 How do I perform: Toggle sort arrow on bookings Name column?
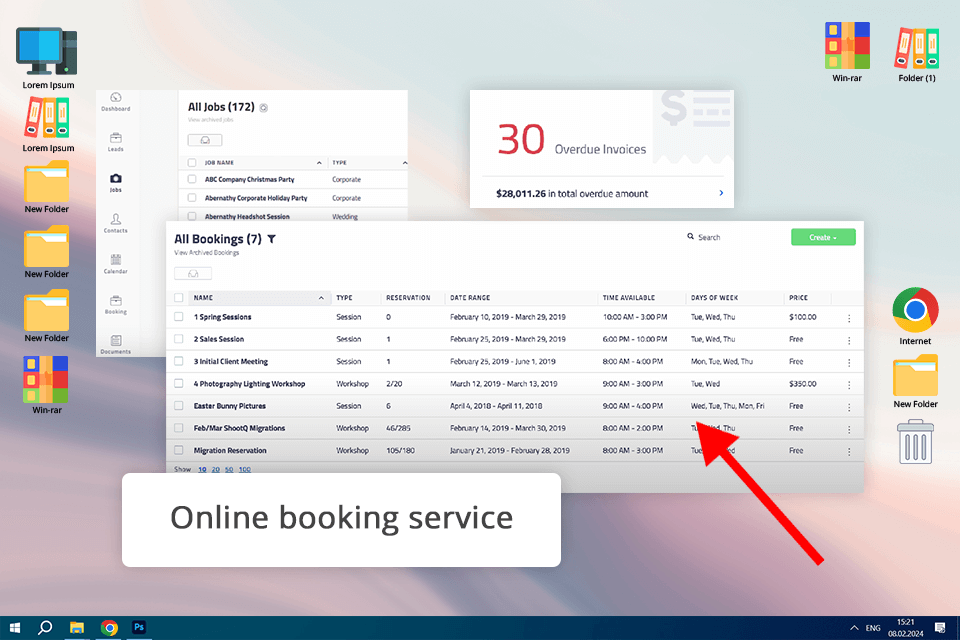click(x=321, y=298)
